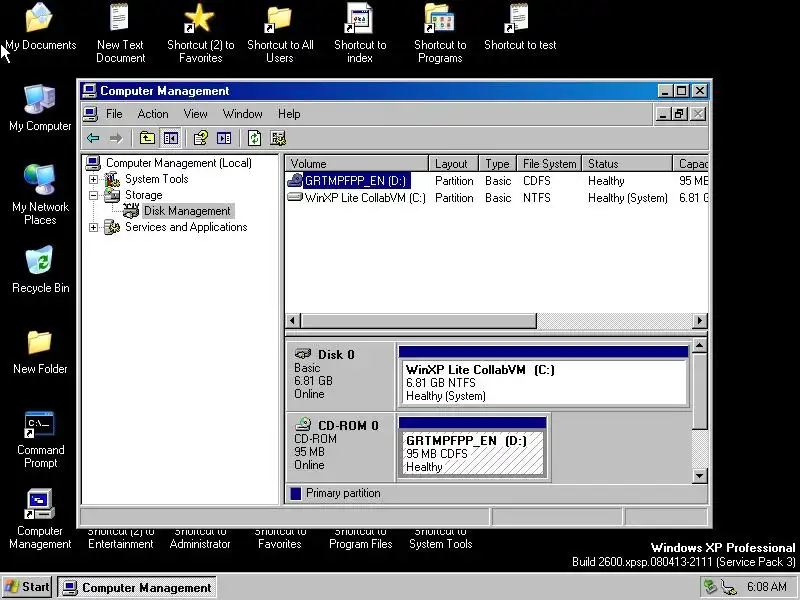Select WinXP Lite CollabVM partition block

[x=543, y=377]
